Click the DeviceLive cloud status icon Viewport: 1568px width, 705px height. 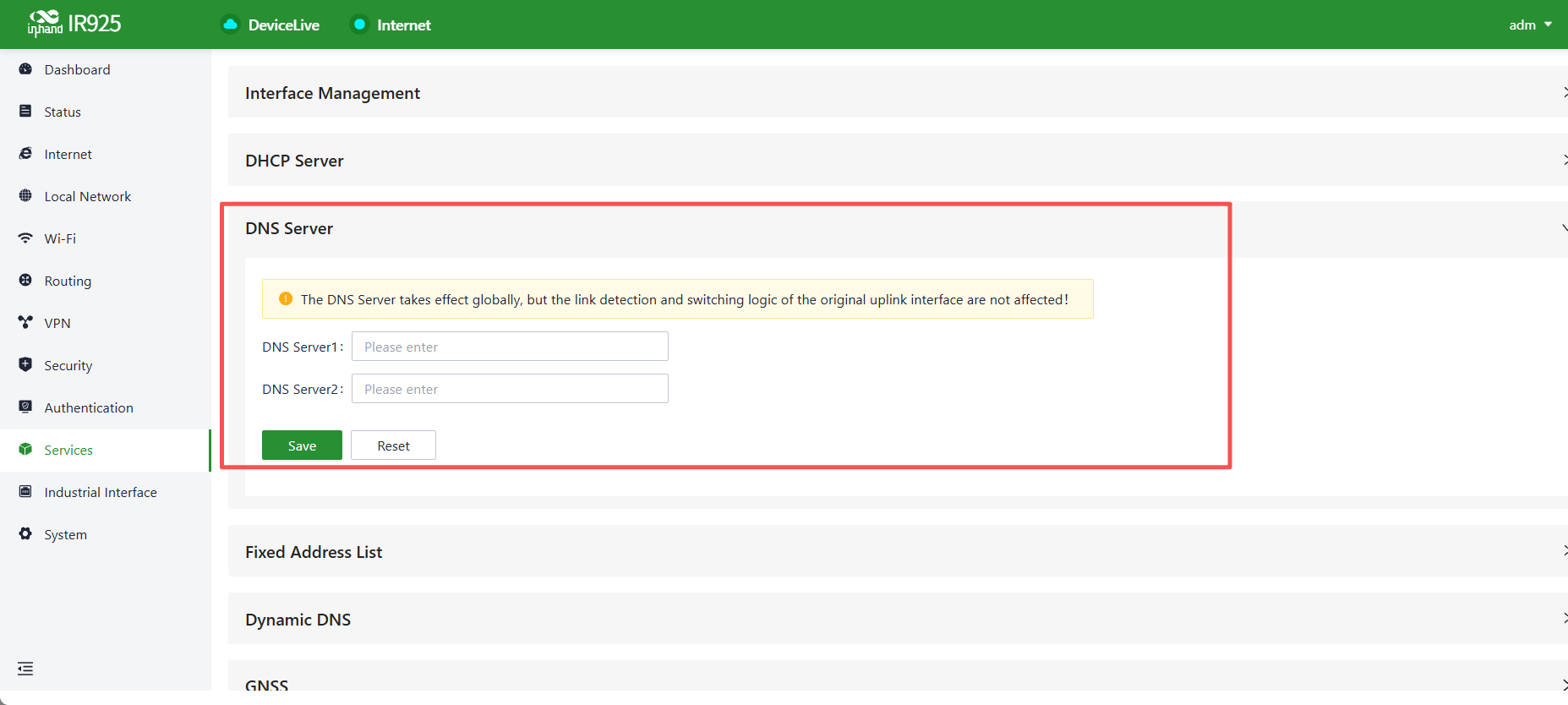pyautogui.click(x=230, y=25)
